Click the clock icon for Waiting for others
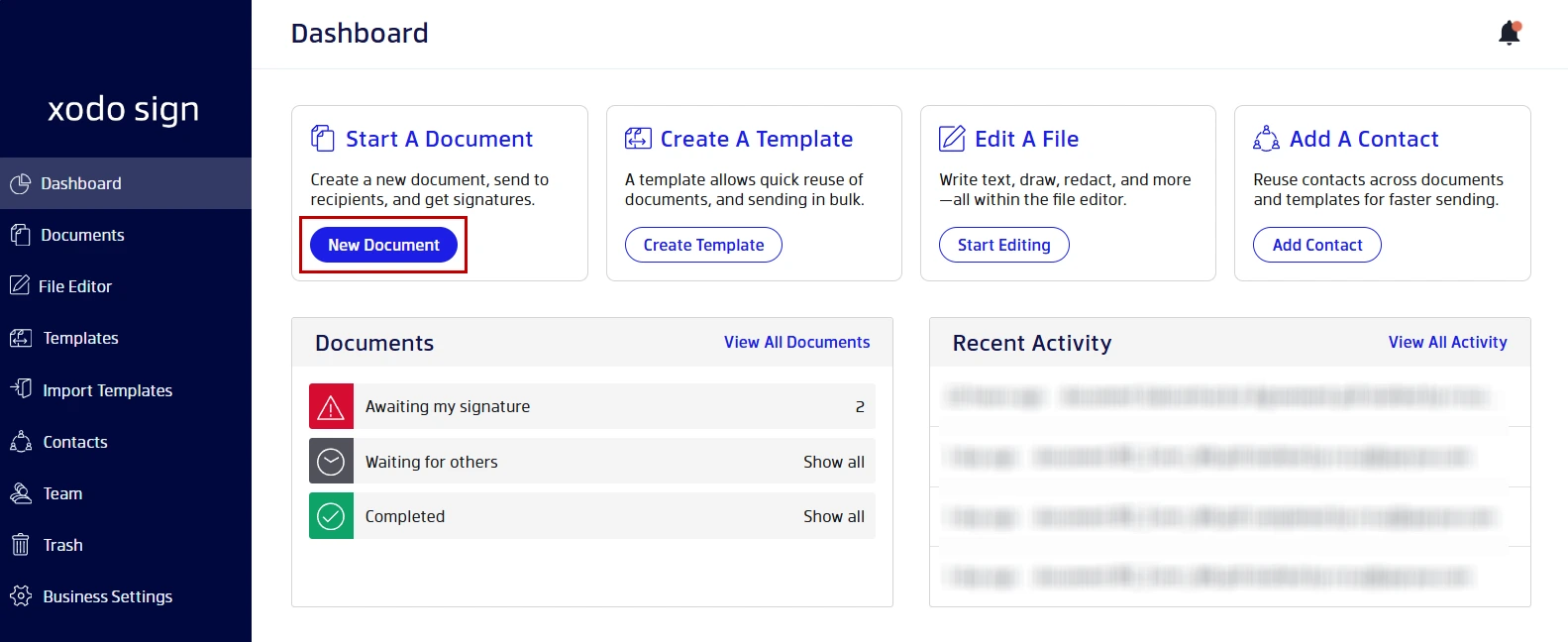Image resolution: width=1568 pixels, height=642 pixels. (x=331, y=461)
